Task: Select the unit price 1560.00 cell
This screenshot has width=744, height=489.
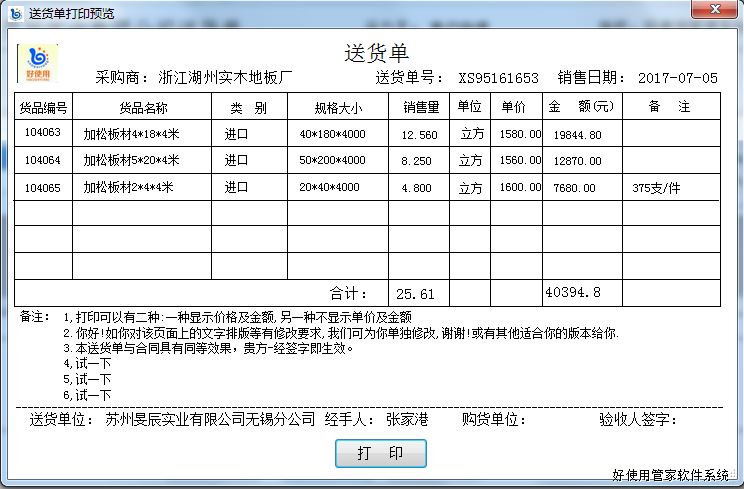Action: (520, 160)
